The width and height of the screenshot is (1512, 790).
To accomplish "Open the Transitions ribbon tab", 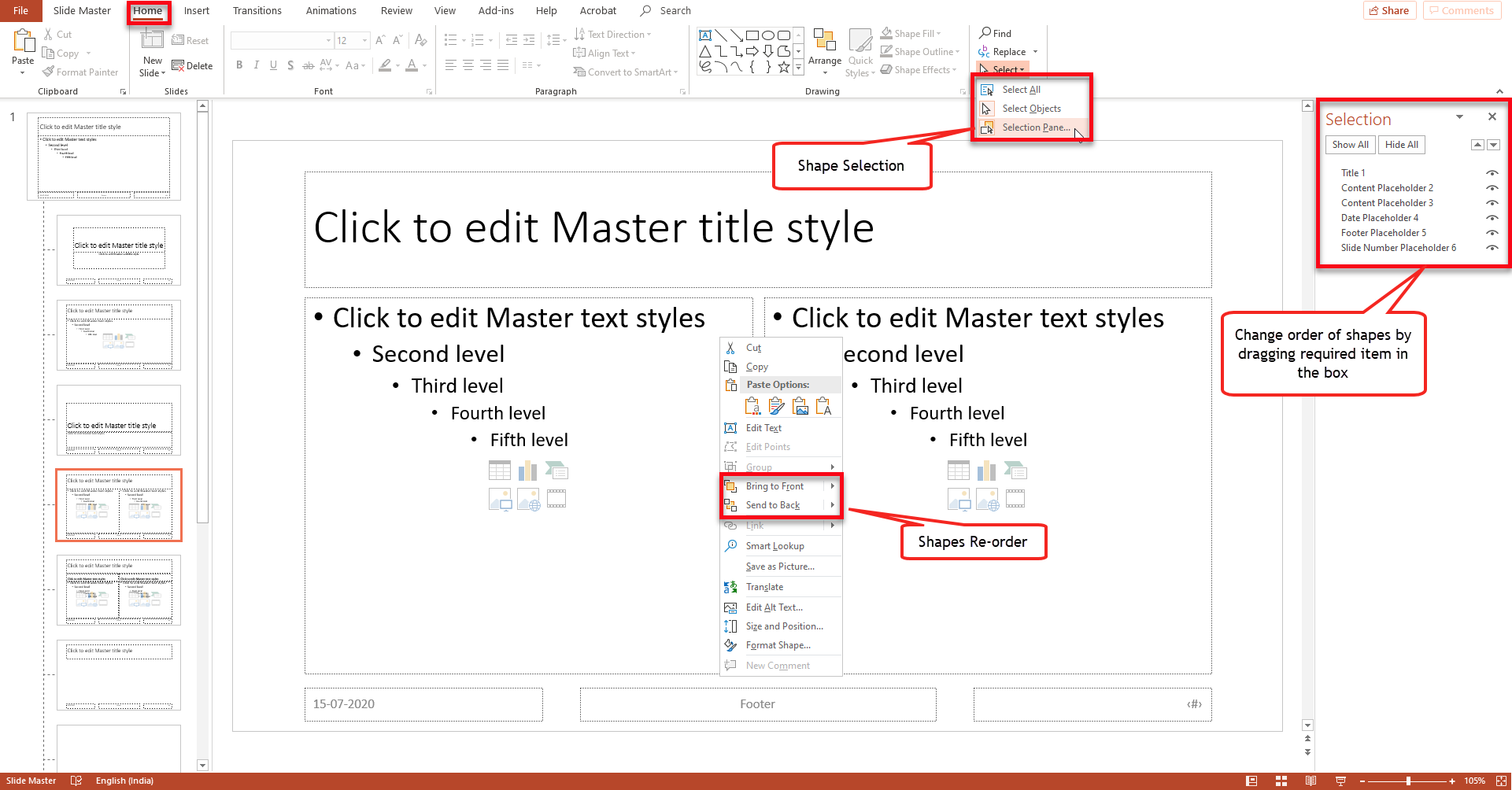I will (257, 11).
